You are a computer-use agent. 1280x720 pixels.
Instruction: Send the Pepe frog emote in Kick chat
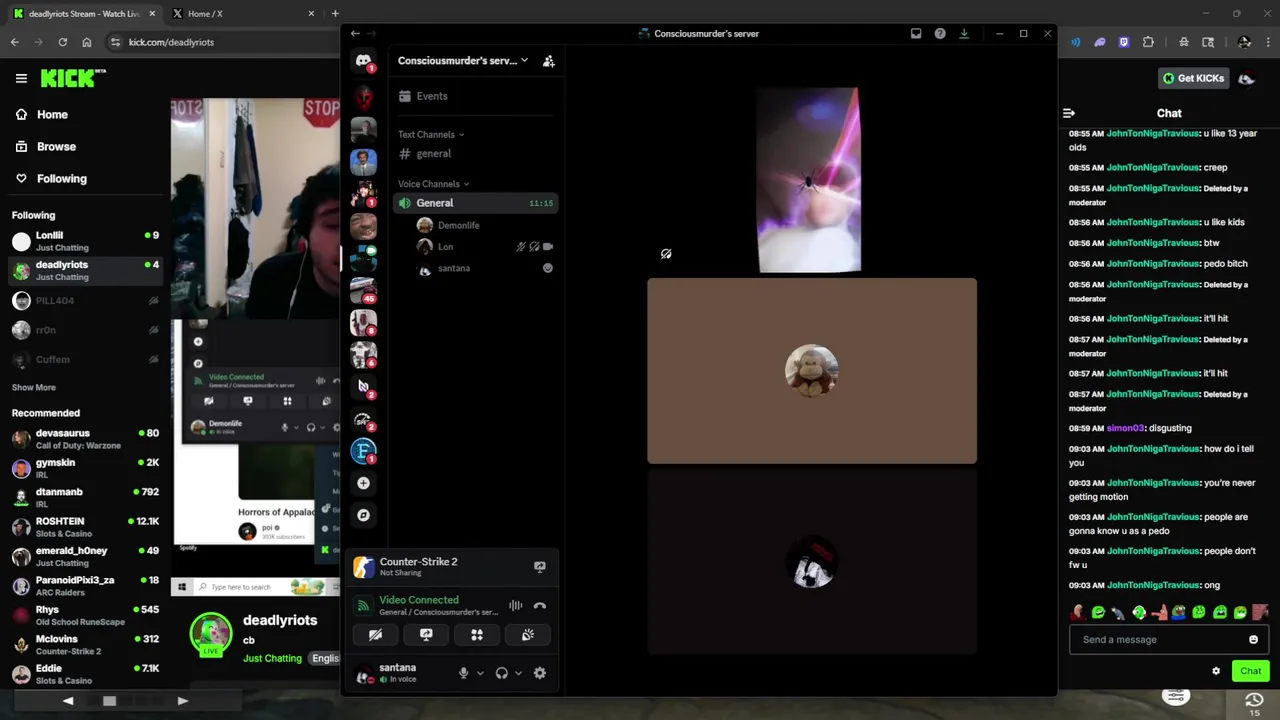[1179, 612]
